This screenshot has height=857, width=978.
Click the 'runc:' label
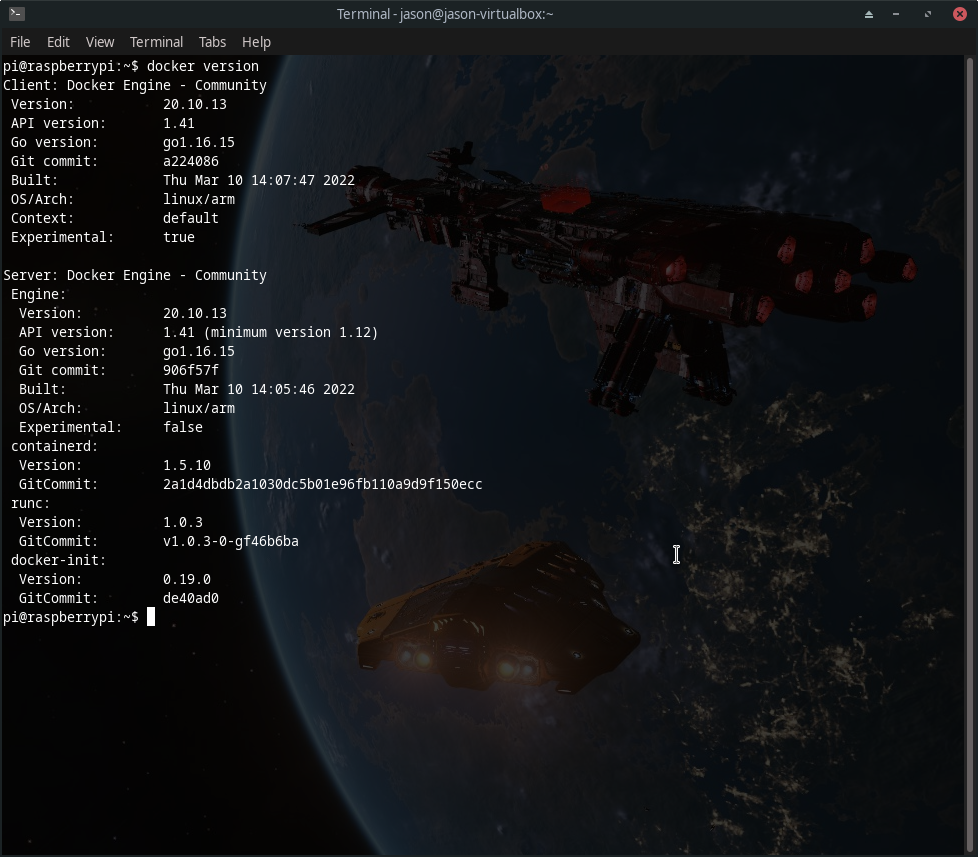point(30,503)
